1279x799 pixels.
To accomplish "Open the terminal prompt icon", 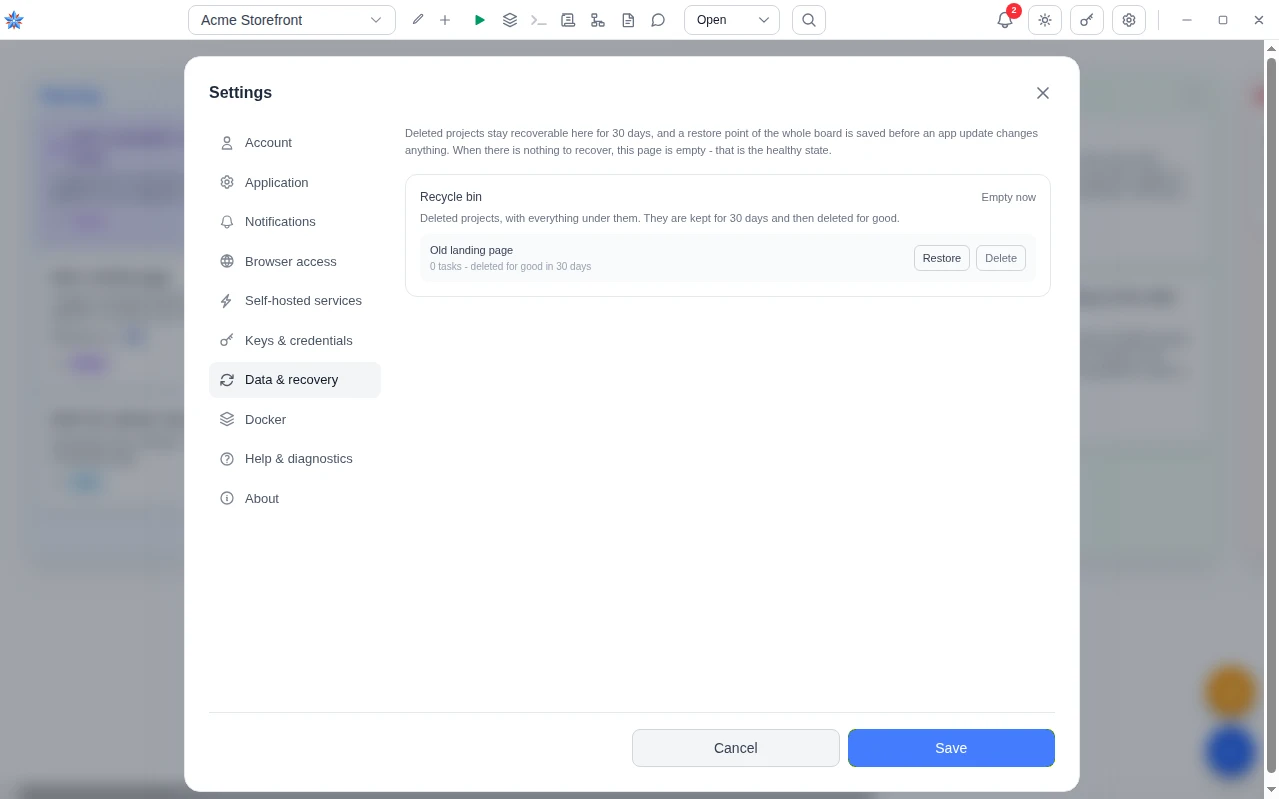I will coord(539,20).
